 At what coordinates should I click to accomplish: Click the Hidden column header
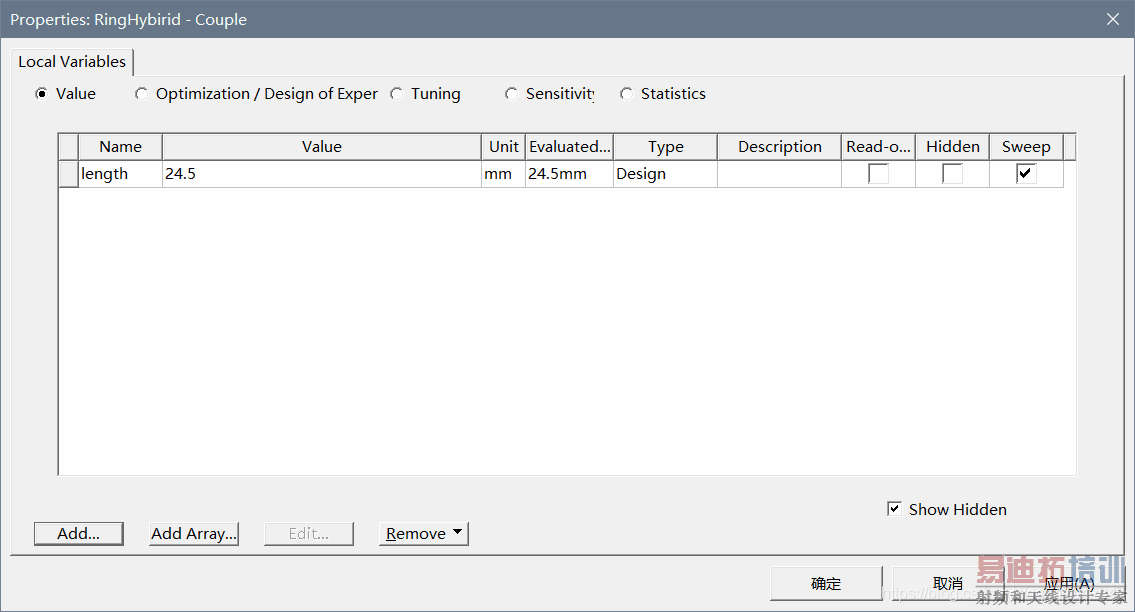(953, 147)
